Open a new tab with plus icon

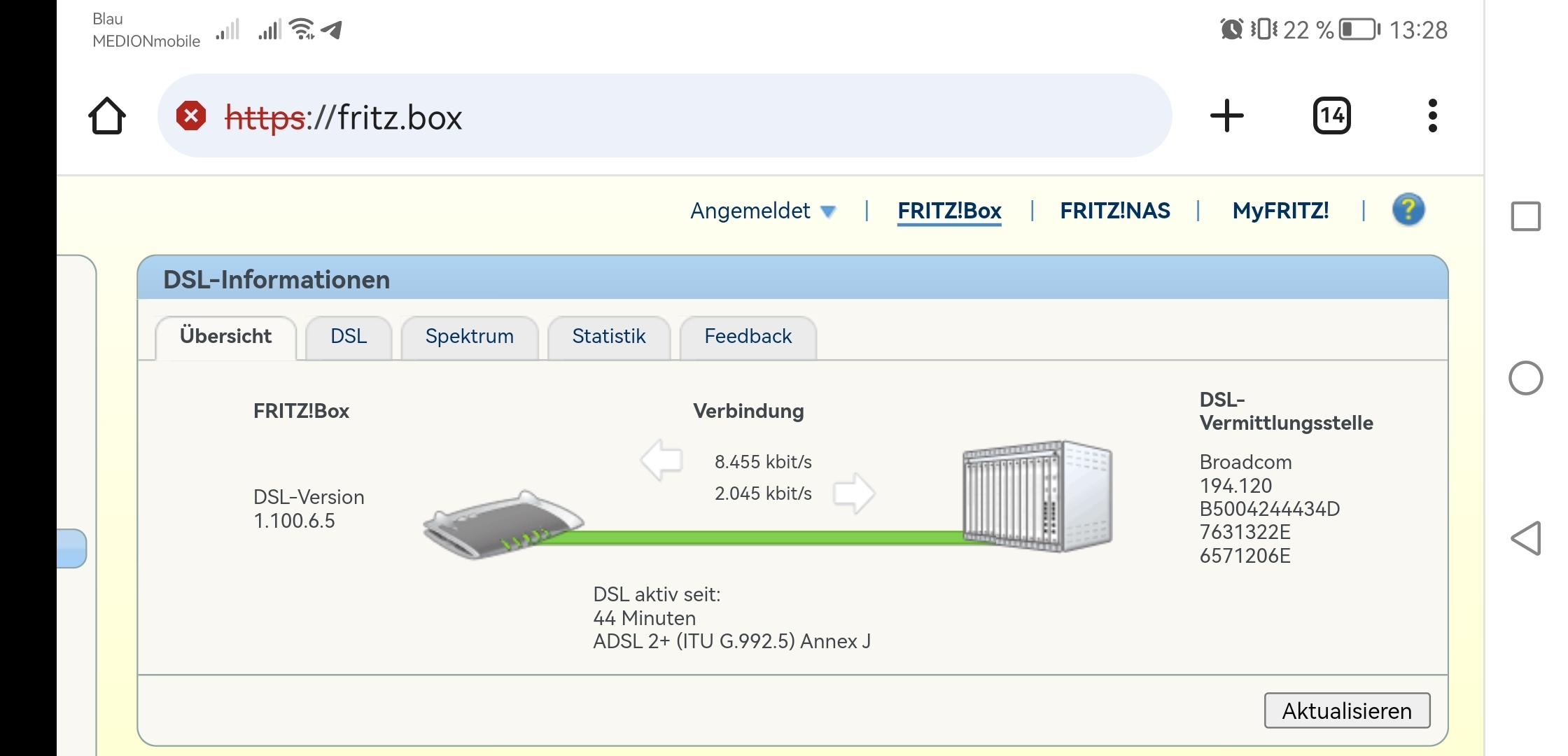pos(1226,116)
